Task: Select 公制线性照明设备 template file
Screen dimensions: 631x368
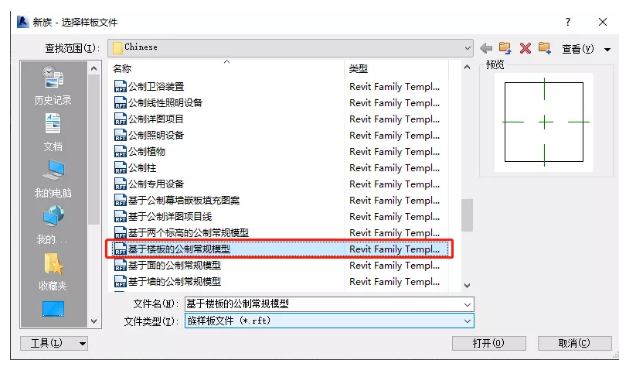Action: pyautogui.click(x=165, y=103)
